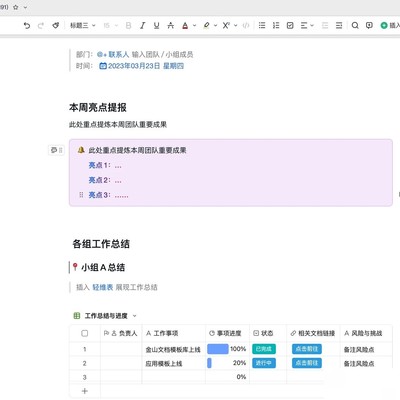Screen dimensions: 400x400
Task: Insert a to-do checkbox list
Action: coord(290,25)
